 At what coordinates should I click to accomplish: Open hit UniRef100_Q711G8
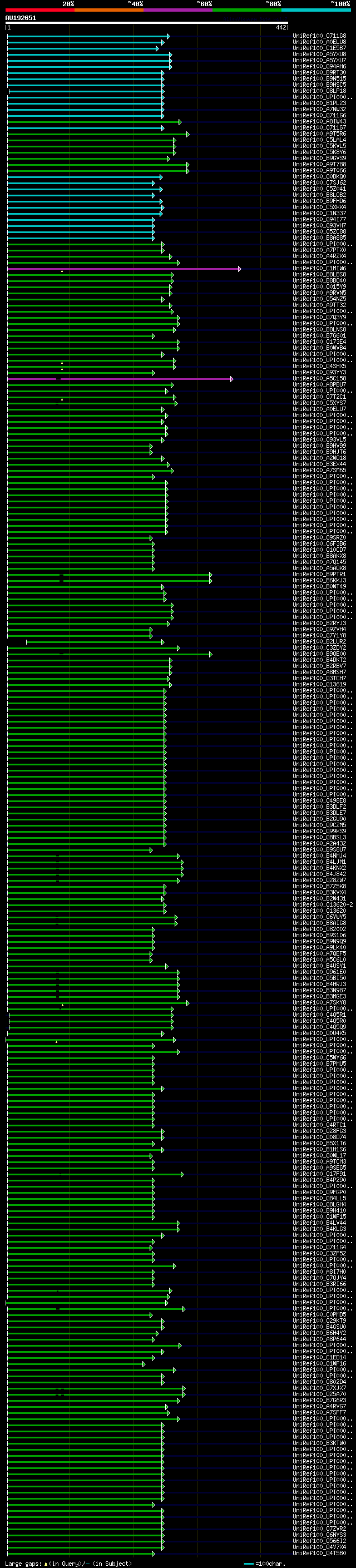pyautogui.click(x=319, y=36)
